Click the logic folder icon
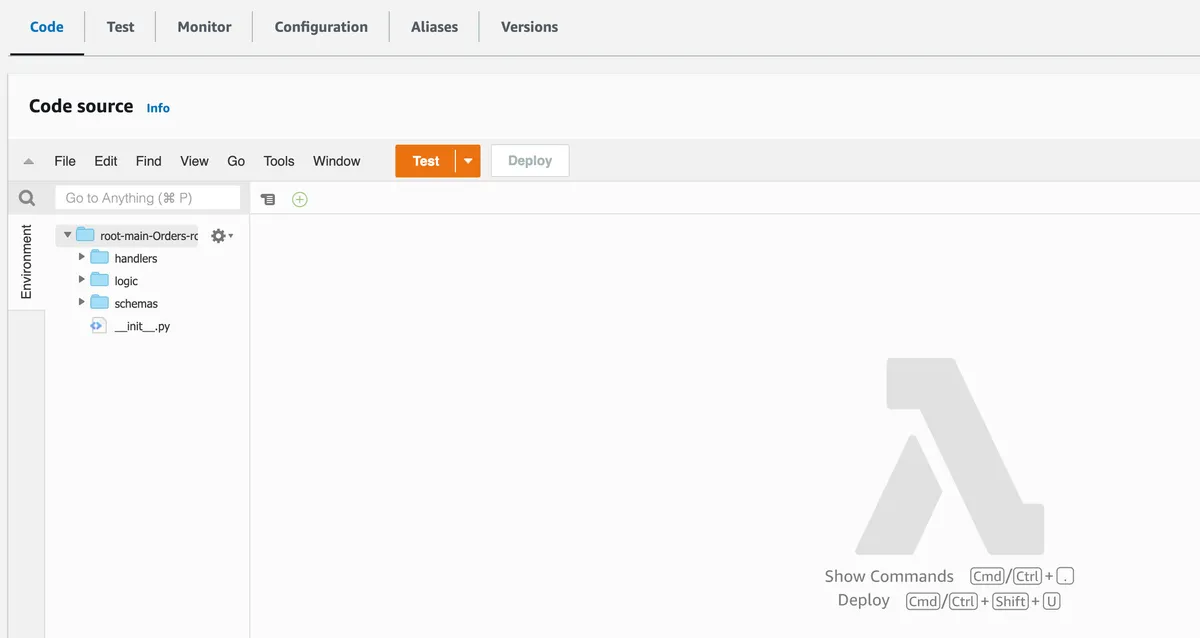 click(102, 280)
